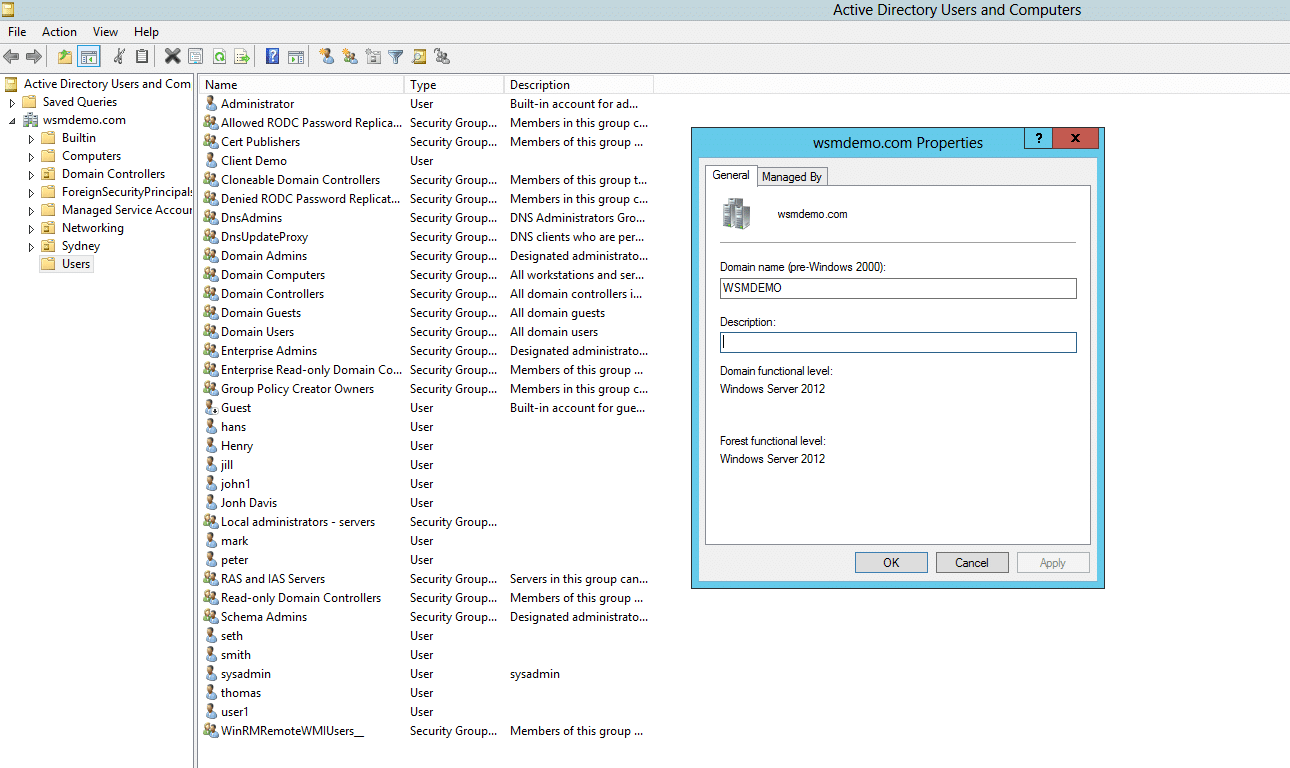This screenshot has height=768, width=1290.
Task: Click the domain servers icon in Properties dialog
Action: tap(737, 213)
